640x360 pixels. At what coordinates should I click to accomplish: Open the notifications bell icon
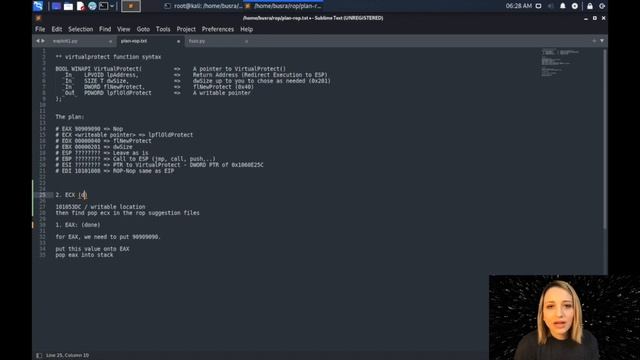tap(562, 6)
